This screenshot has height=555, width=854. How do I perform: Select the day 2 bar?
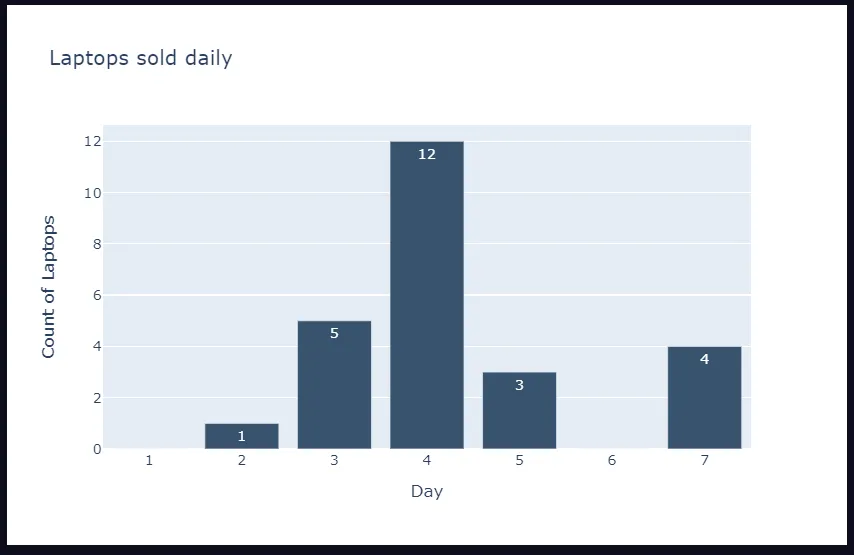coord(242,436)
